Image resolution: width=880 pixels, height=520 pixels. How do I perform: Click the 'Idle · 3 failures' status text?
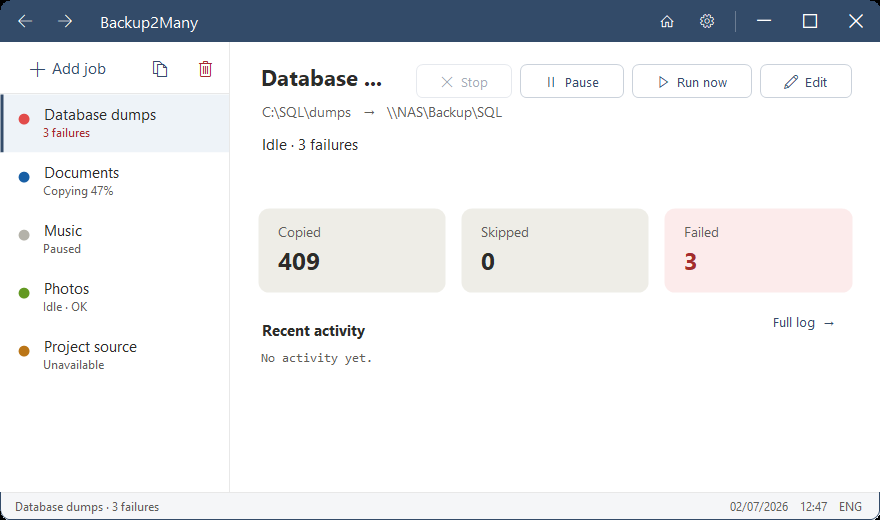point(310,145)
